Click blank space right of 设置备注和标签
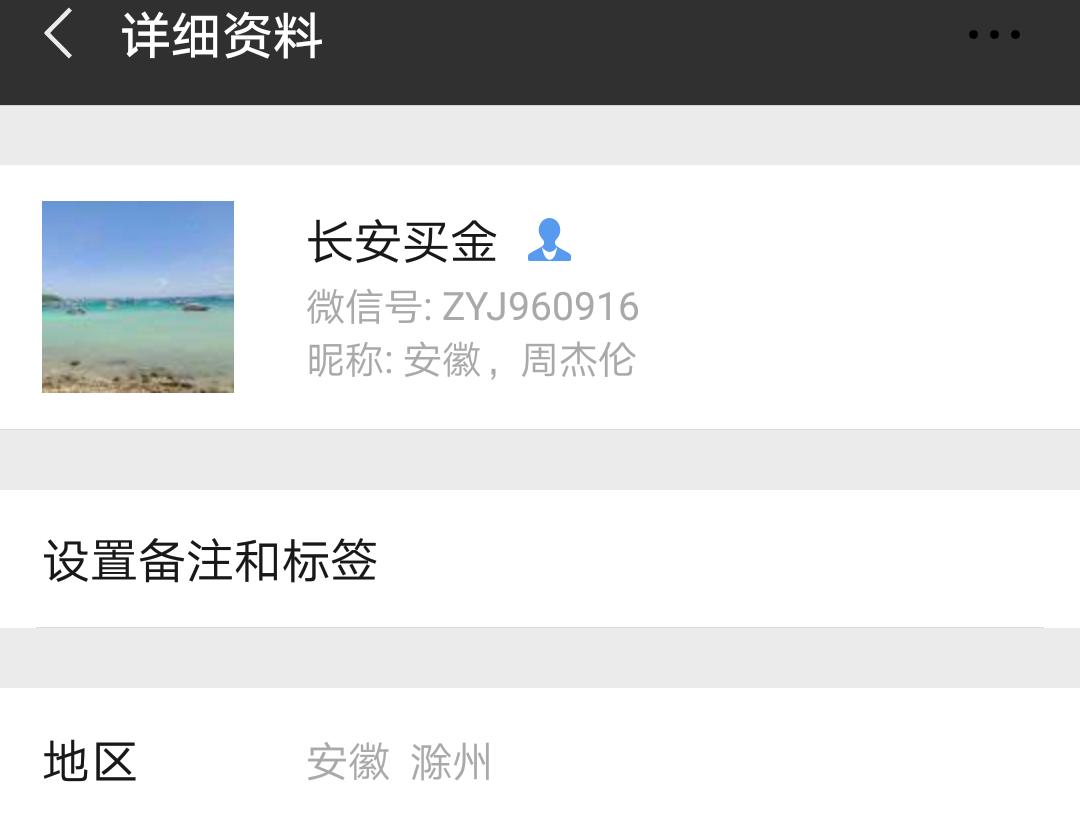Screen dimensions: 1080x814 [723, 559]
